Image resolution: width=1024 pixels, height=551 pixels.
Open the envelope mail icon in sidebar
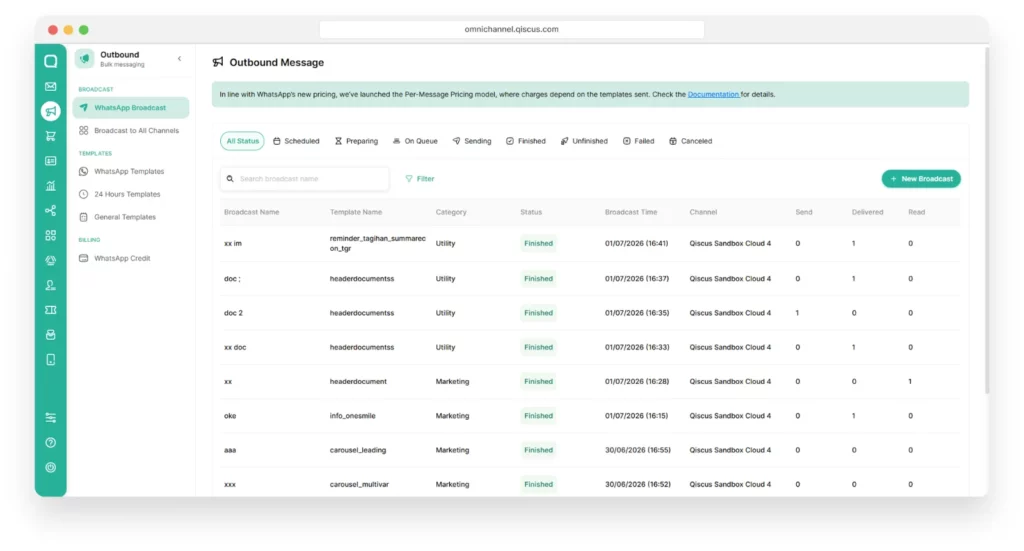pyautogui.click(x=50, y=86)
